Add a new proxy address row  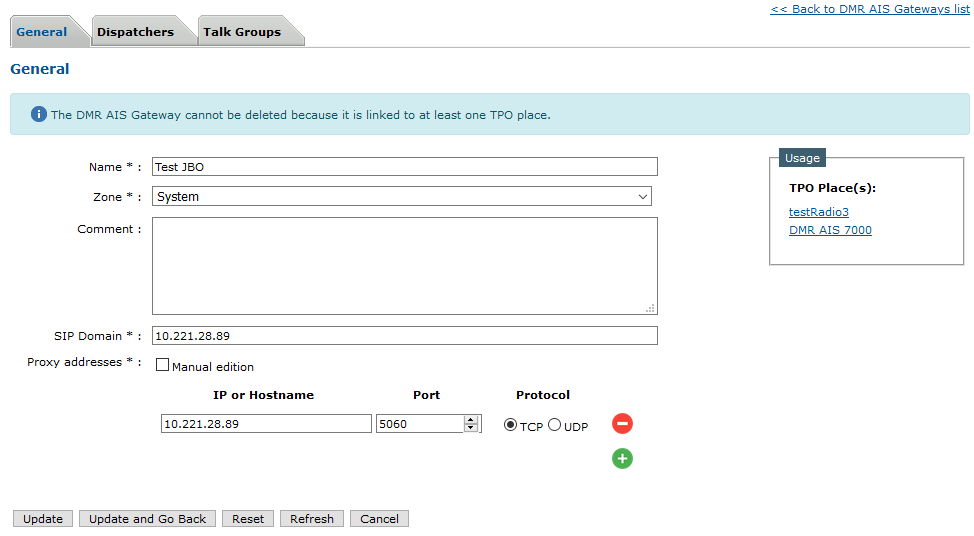[x=622, y=458]
